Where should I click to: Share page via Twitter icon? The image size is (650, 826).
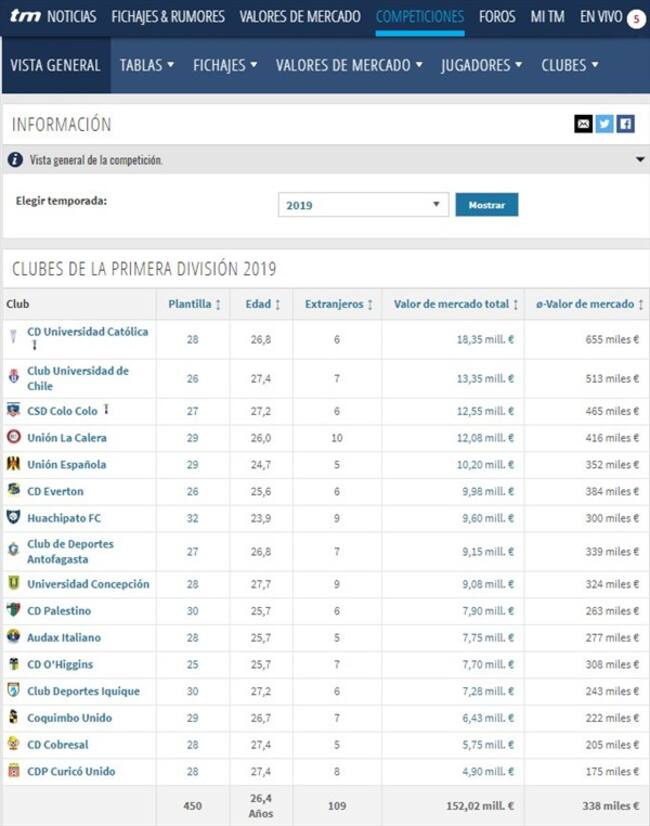click(x=604, y=124)
